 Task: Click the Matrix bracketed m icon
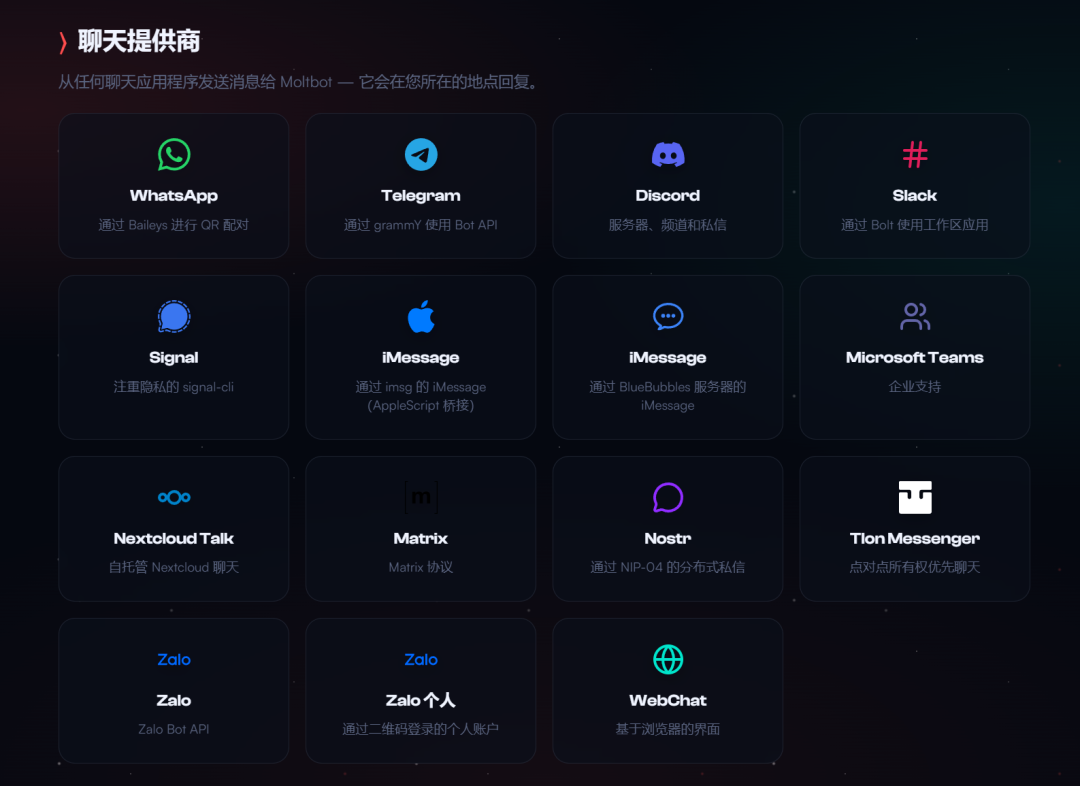tap(421, 497)
